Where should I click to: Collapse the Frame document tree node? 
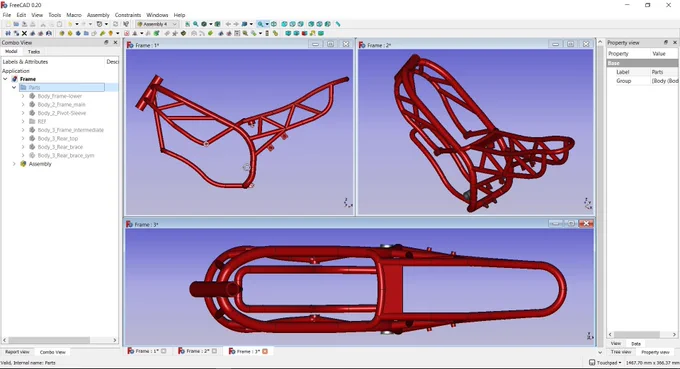point(5,79)
